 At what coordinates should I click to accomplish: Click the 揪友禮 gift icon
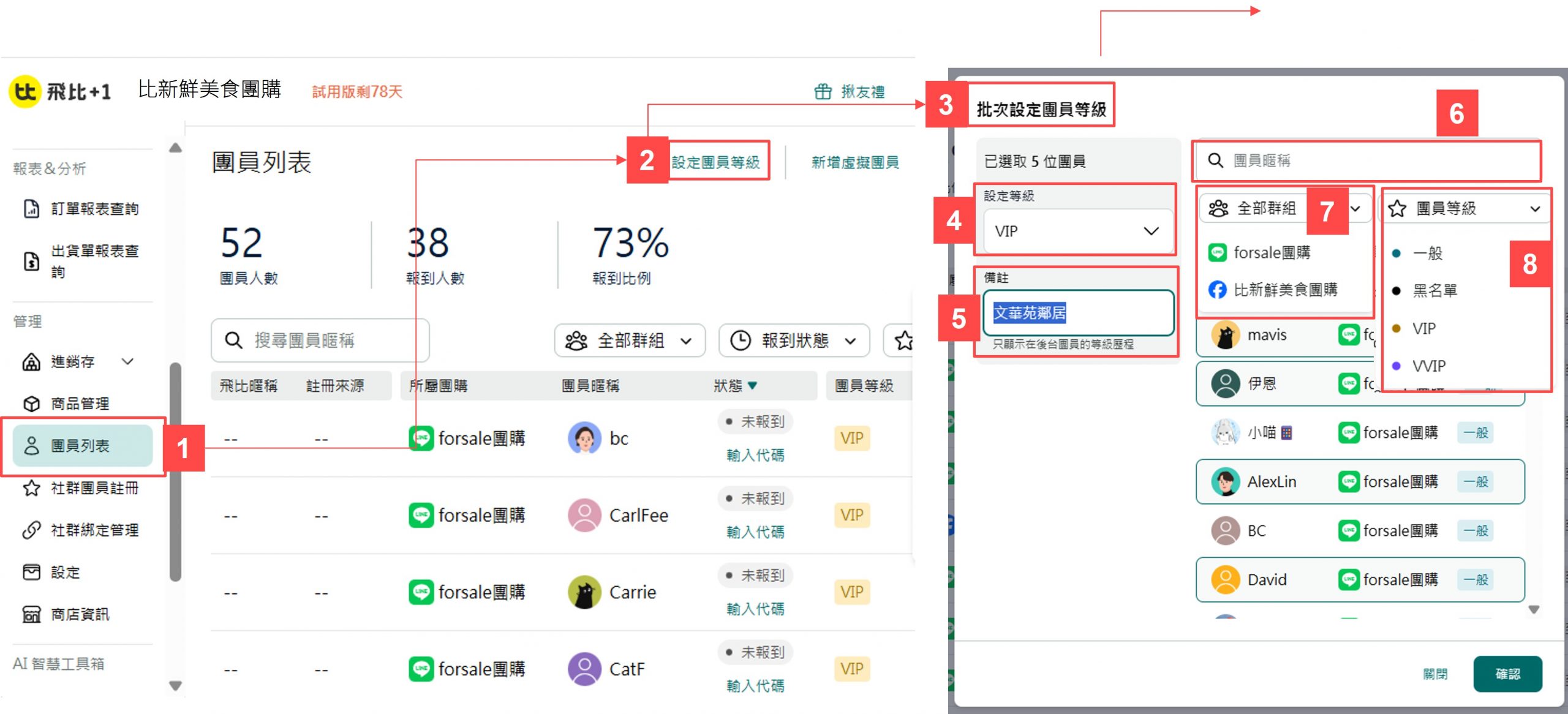[x=823, y=92]
